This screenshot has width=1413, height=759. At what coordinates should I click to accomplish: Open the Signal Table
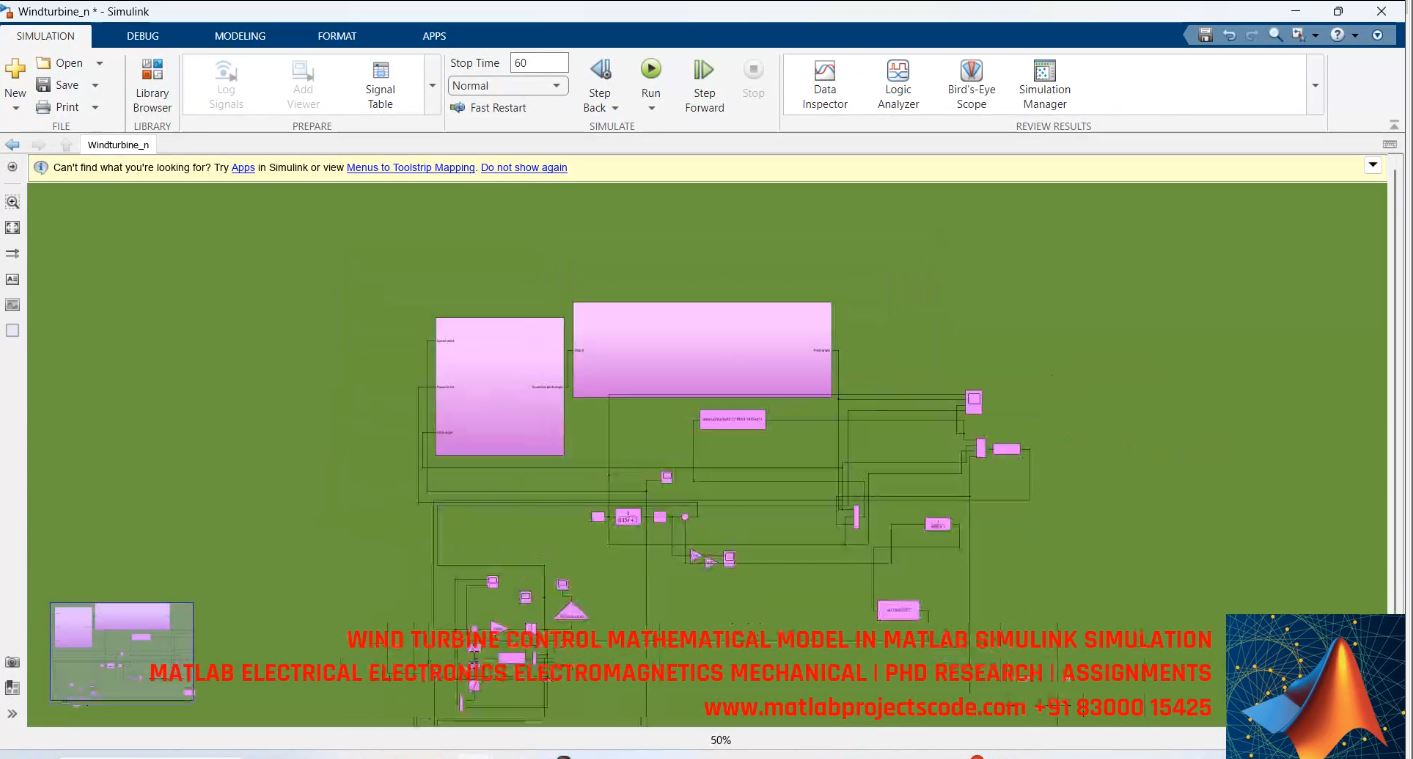380,85
